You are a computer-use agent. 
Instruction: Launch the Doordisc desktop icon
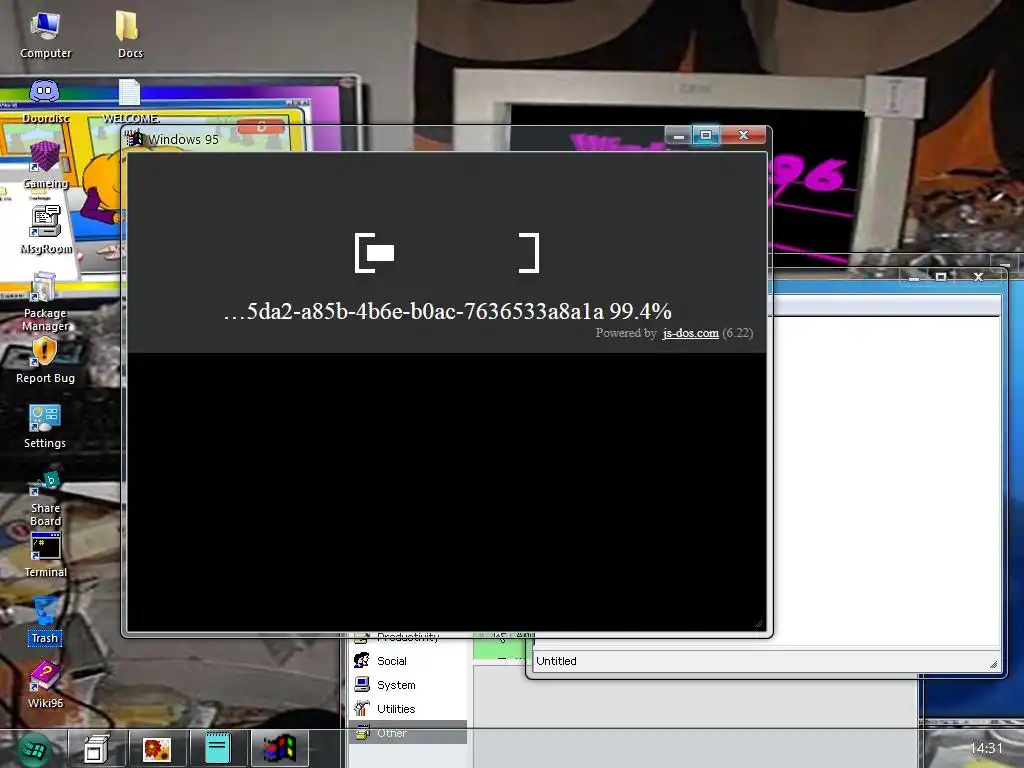(45, 101)
